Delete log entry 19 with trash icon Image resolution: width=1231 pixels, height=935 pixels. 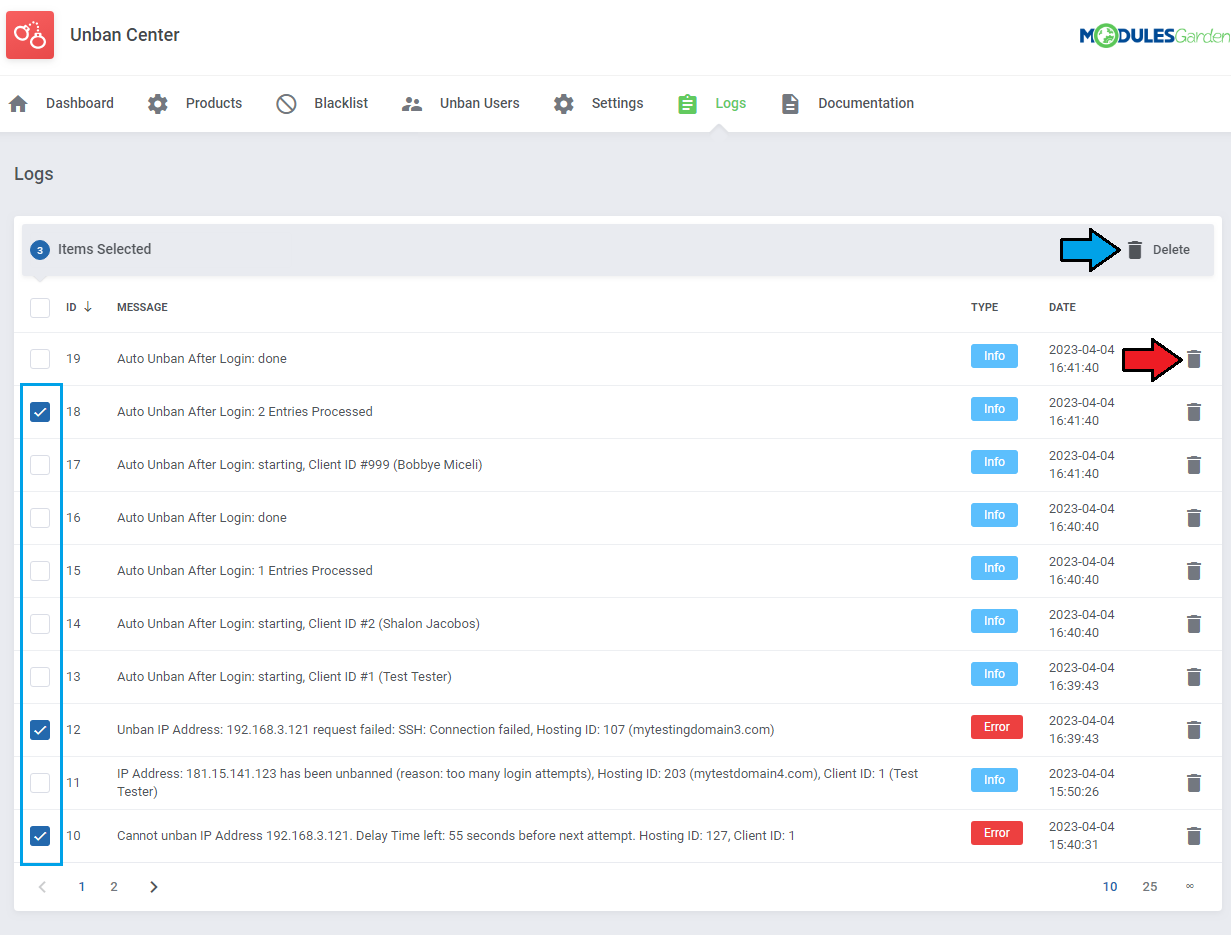(1194, 359)
